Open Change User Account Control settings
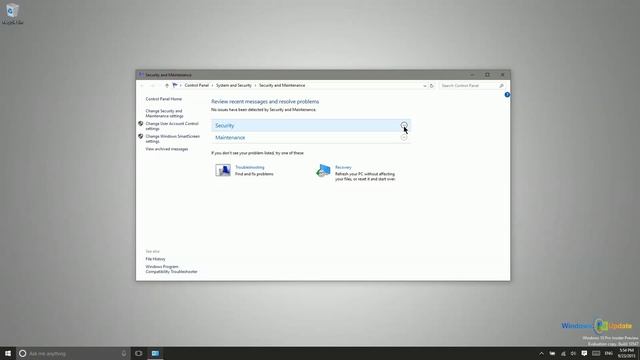Screen dimensions: 640x360 (172, 126)
